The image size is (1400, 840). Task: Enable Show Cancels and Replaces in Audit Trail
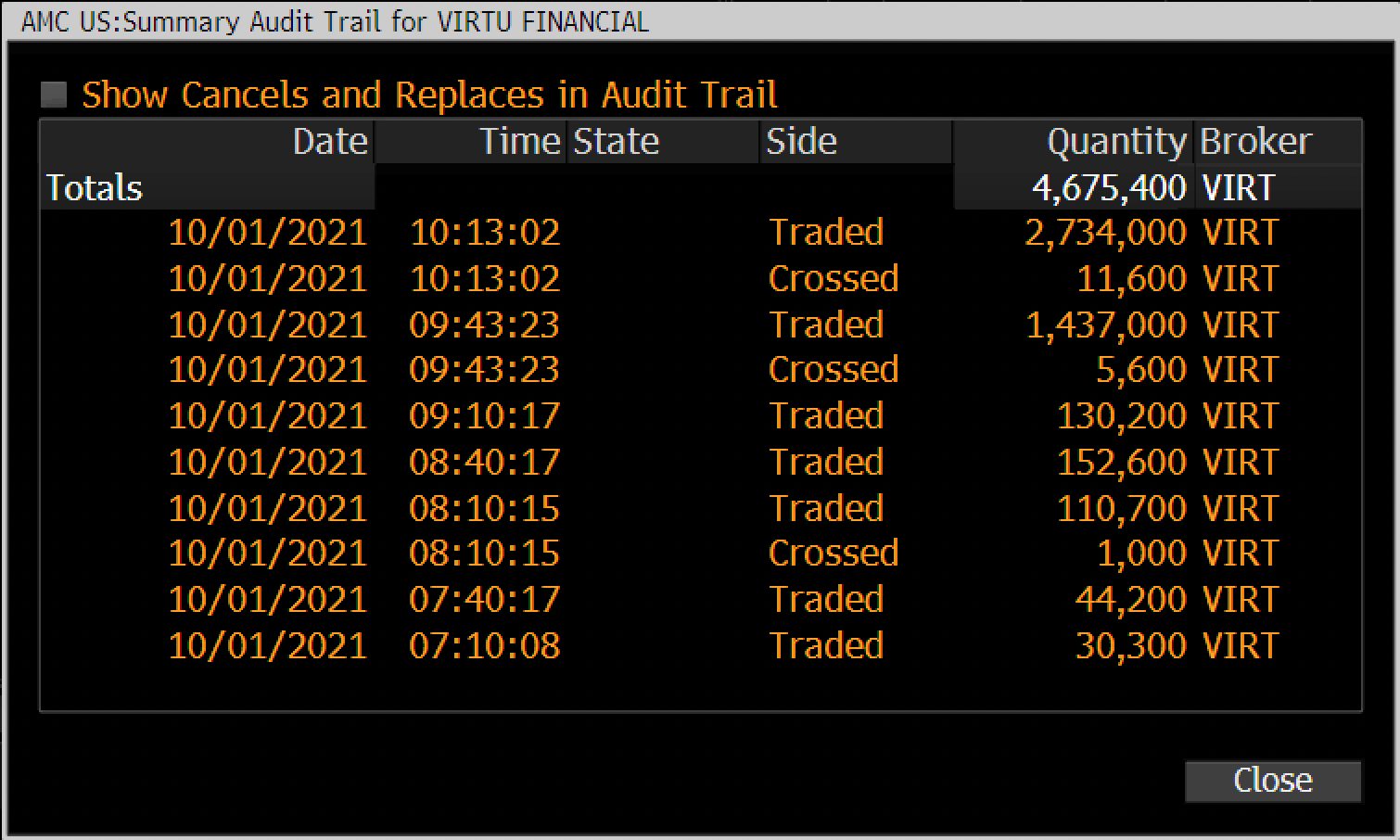tap(55, 94)
